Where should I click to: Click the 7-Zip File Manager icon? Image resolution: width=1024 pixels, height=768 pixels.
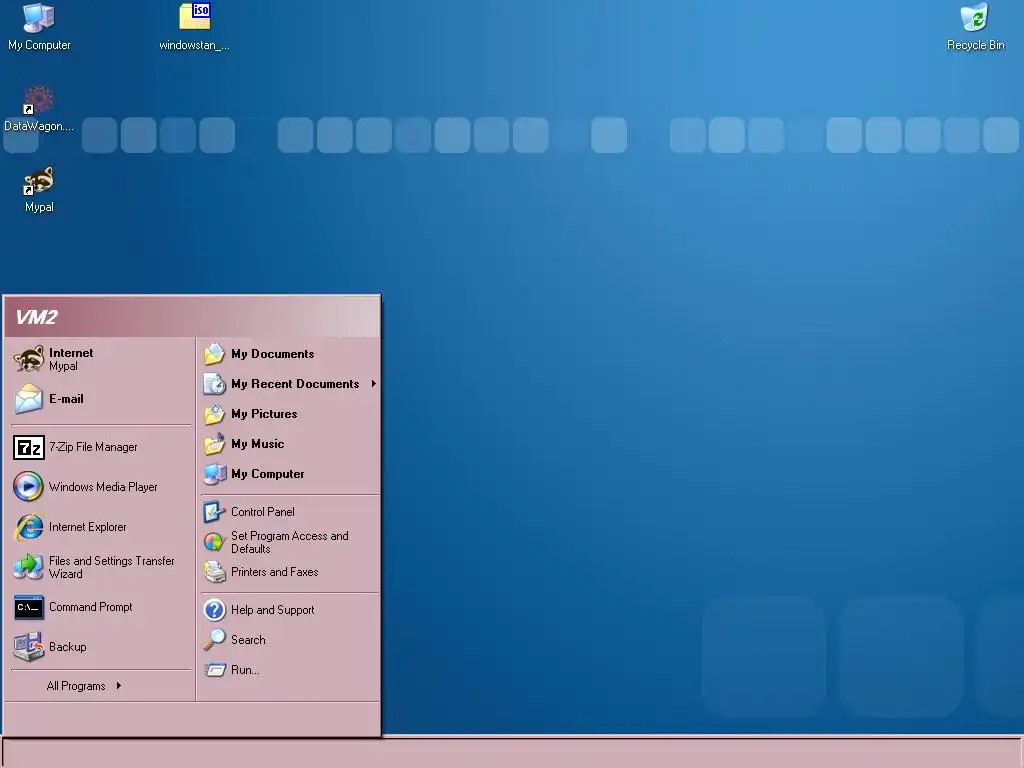pos(29,447)
